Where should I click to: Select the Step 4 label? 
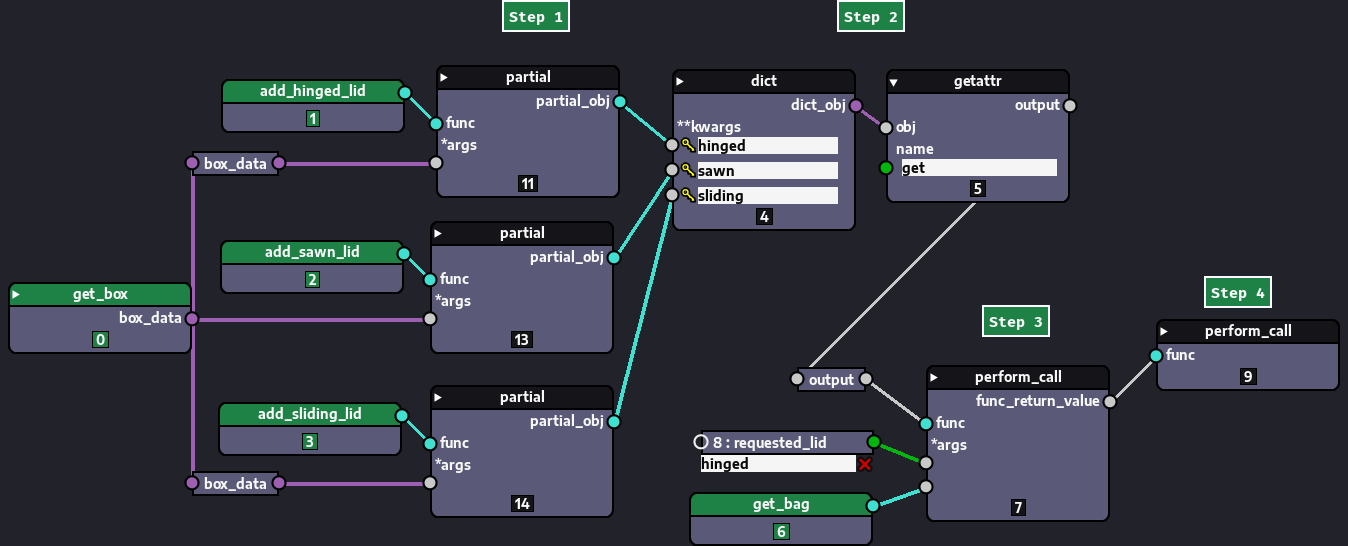(x=1237, y=293)
